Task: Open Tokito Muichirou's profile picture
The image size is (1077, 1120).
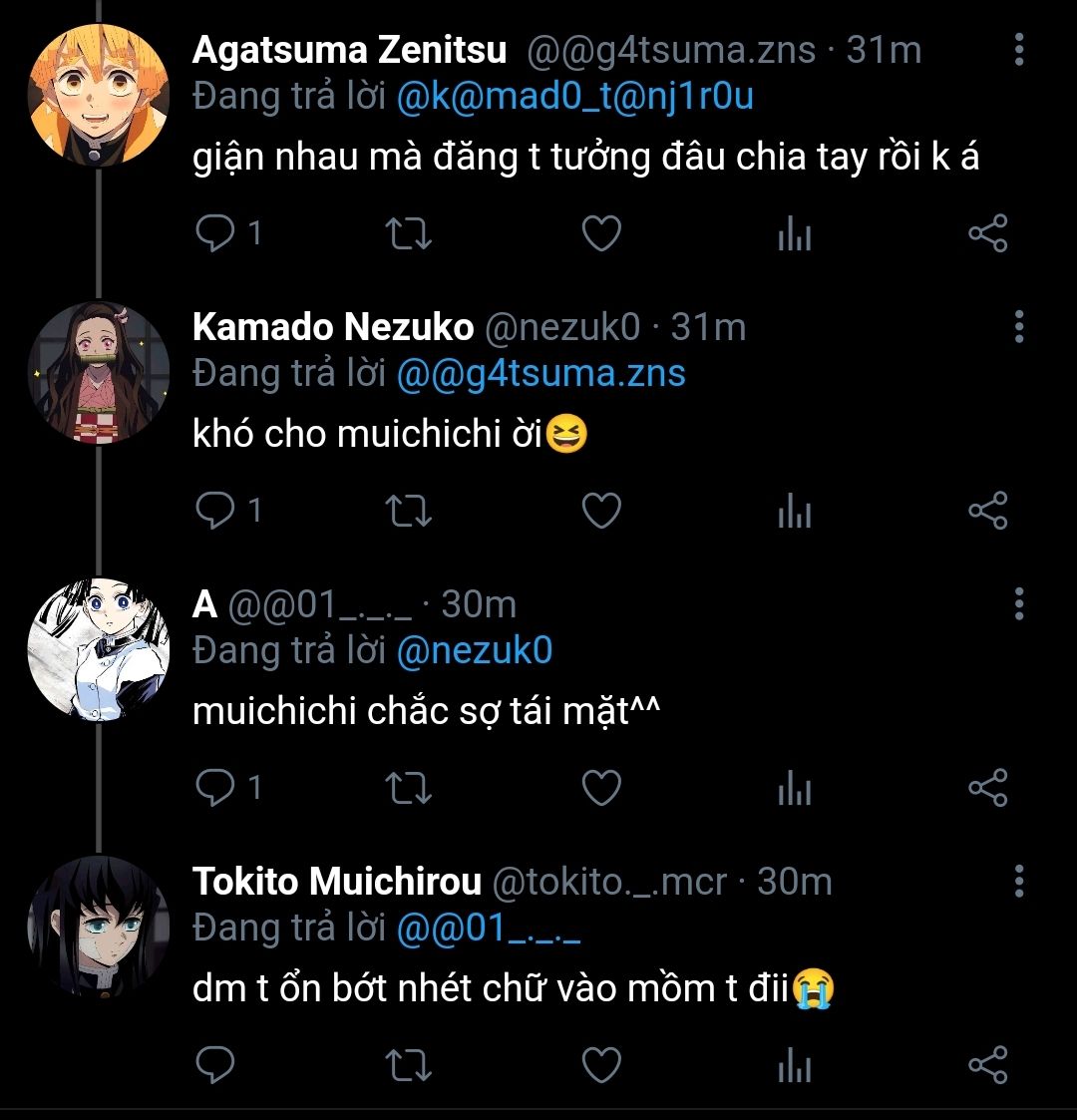Action: coord(98,926)
